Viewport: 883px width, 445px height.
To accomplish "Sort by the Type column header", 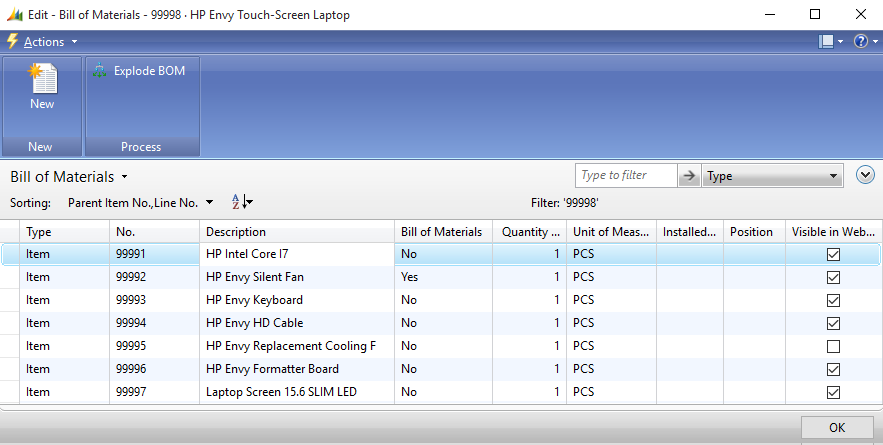I will 65,232.
